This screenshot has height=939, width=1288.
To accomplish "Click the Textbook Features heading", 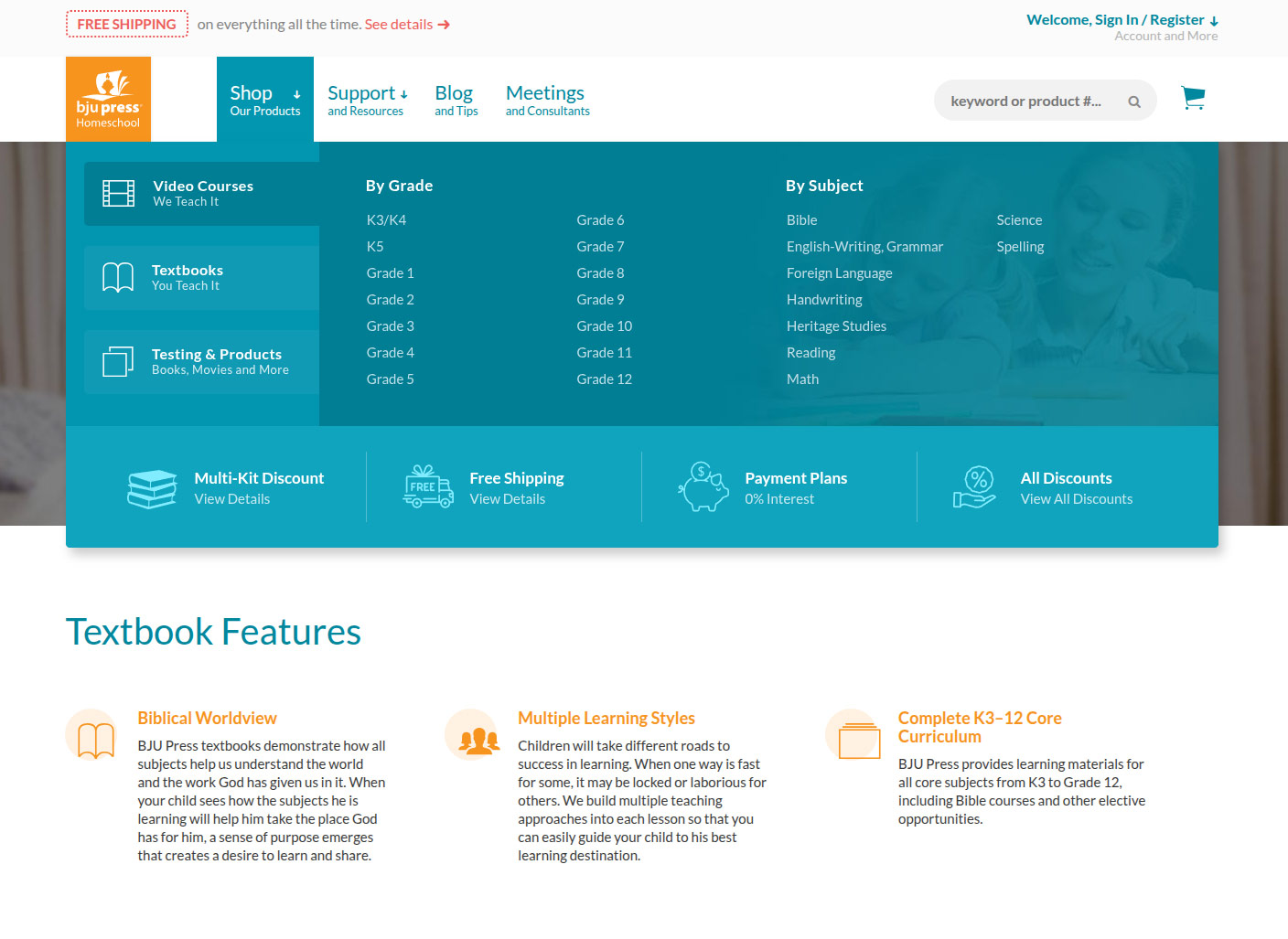I will coord(213,632).
